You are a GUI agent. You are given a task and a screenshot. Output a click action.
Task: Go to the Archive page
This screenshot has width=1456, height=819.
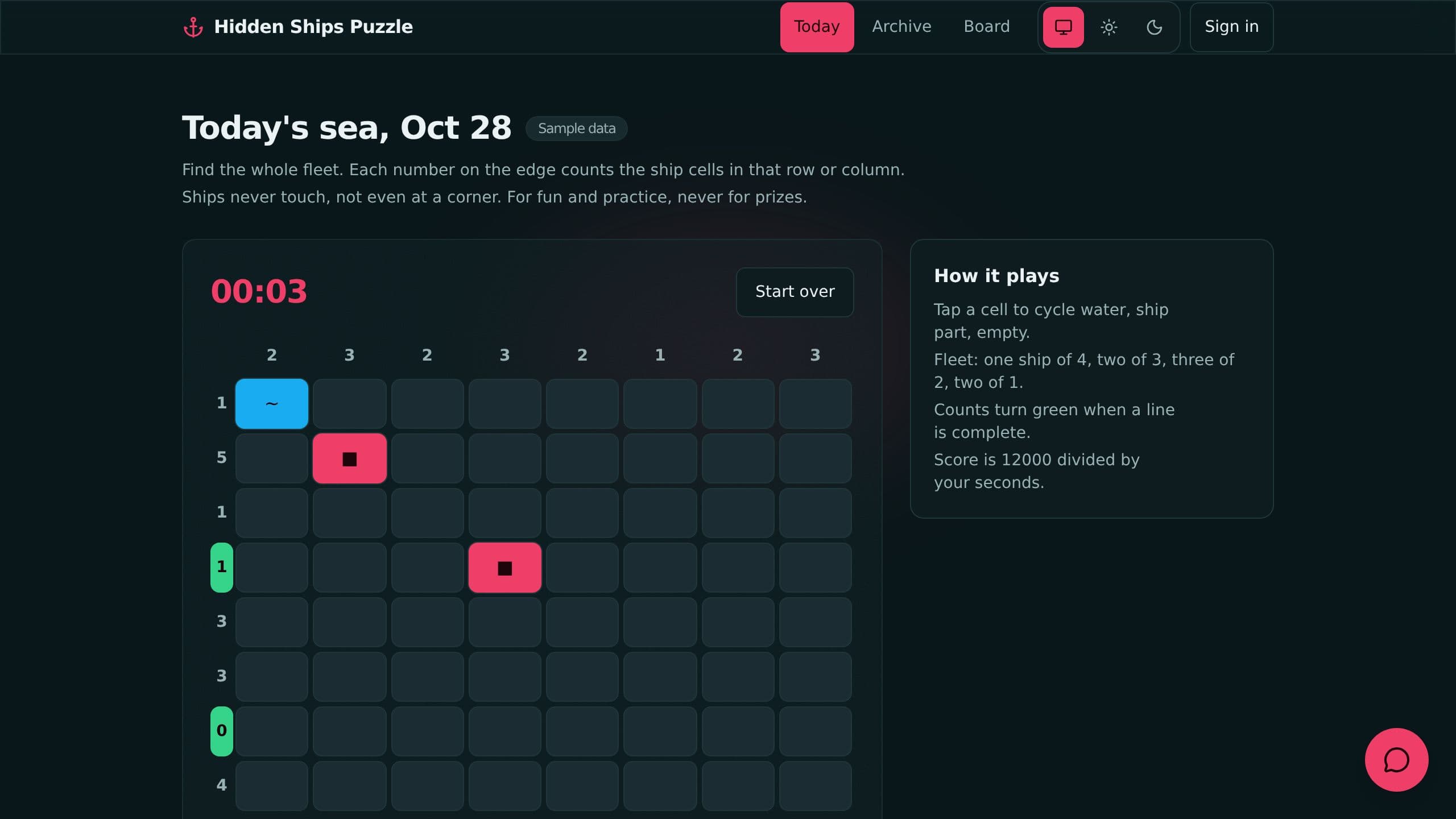pyautogui.click(x=901, y=27)
